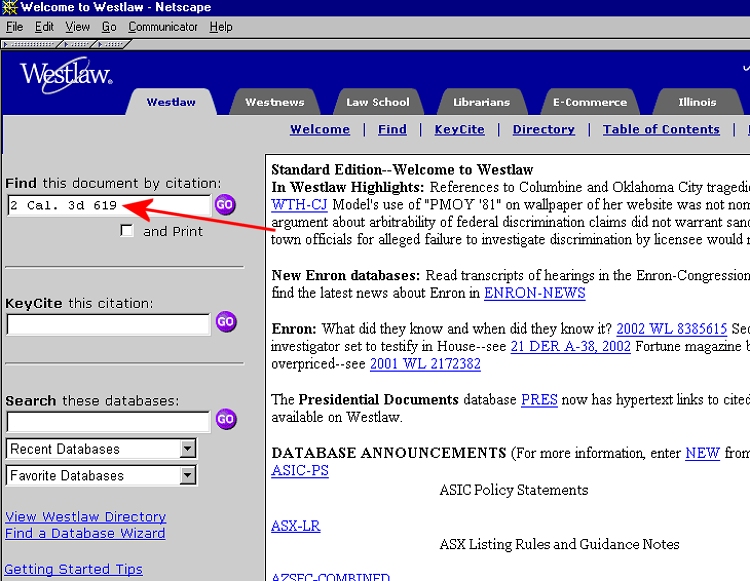Open the File menu
Screen dimensions: 750x581
coord(14,27)
